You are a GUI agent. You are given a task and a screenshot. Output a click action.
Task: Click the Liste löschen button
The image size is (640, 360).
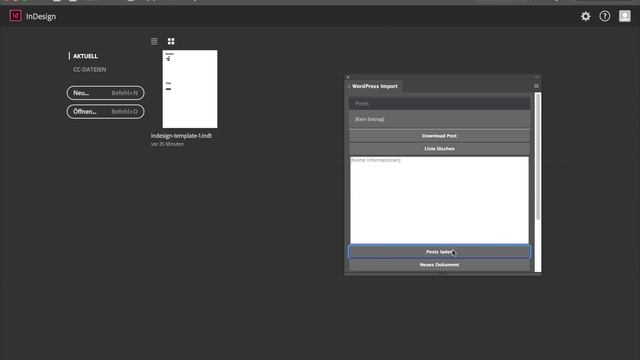tap(439, 149)
